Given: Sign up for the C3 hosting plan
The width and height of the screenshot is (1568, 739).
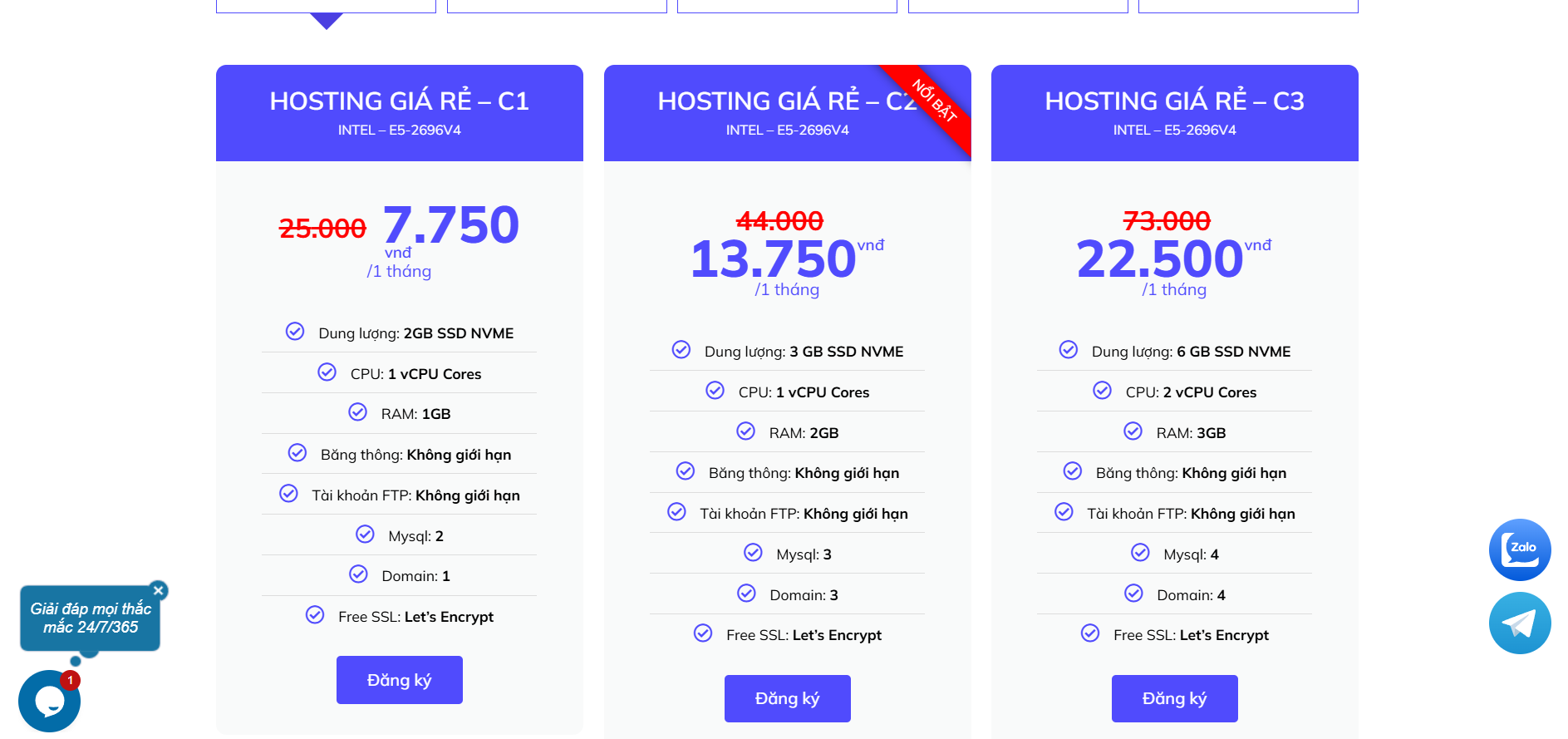Looking at the screenshot, I should 1174,698.
